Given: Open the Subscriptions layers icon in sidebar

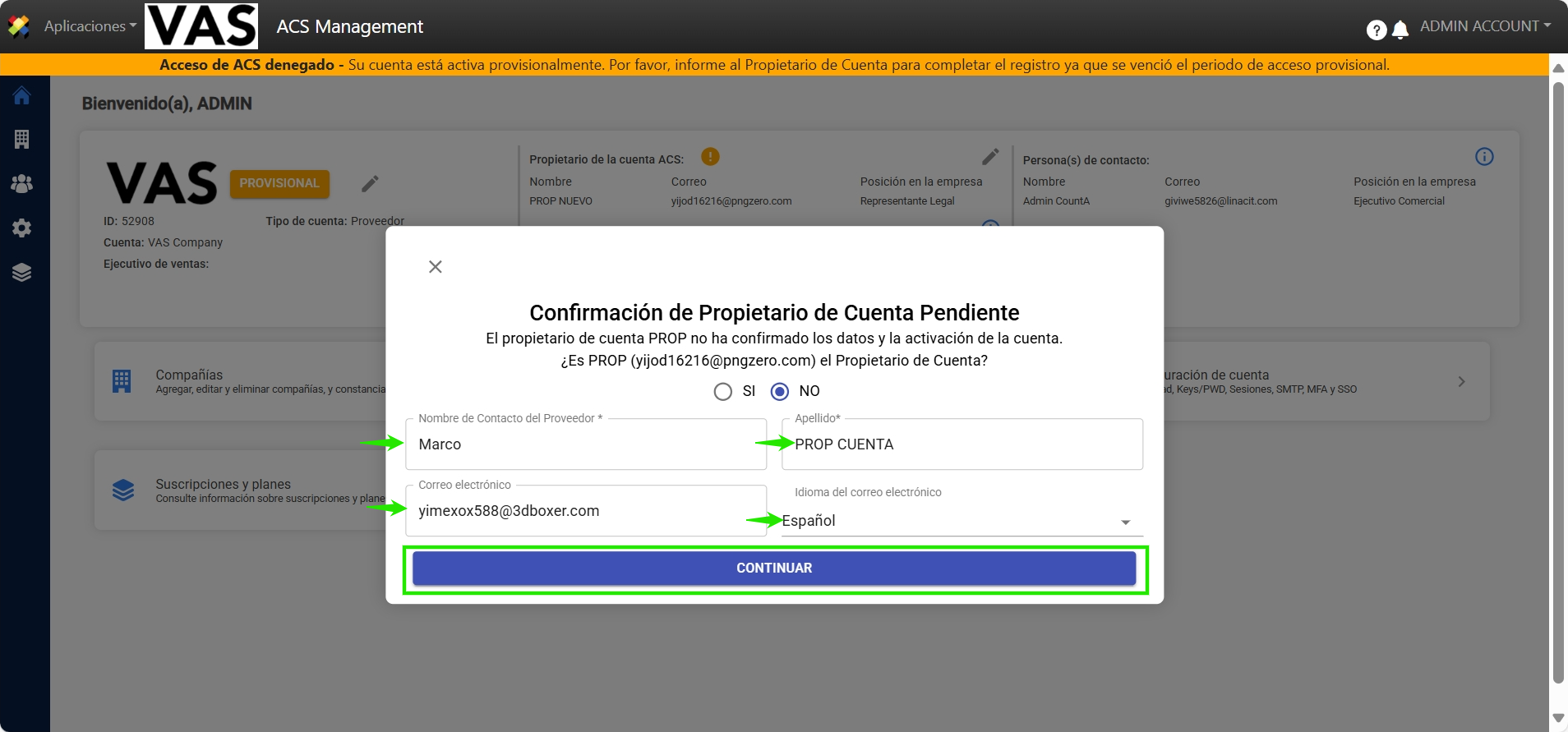Looking at the screenshot, I should tap(22, 272).
